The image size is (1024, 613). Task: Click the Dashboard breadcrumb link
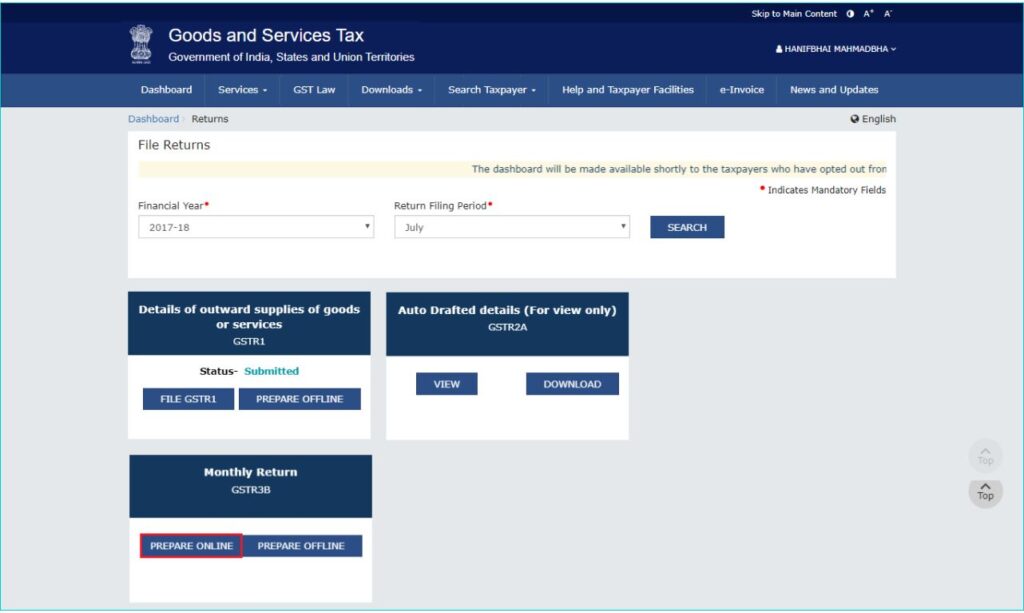153,119
